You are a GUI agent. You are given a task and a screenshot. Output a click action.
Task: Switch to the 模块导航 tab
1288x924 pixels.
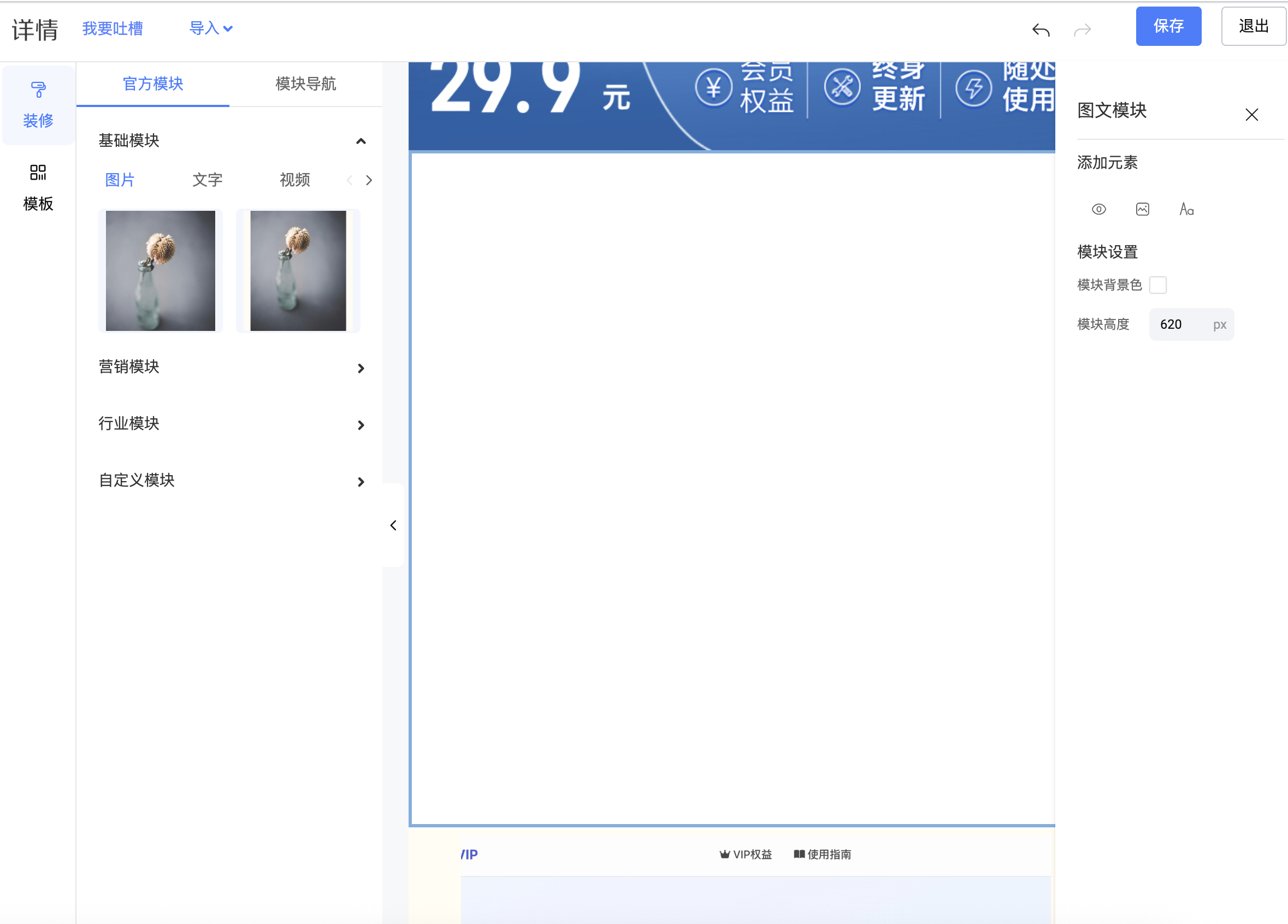pyautogui.click(x=305, y=84)
